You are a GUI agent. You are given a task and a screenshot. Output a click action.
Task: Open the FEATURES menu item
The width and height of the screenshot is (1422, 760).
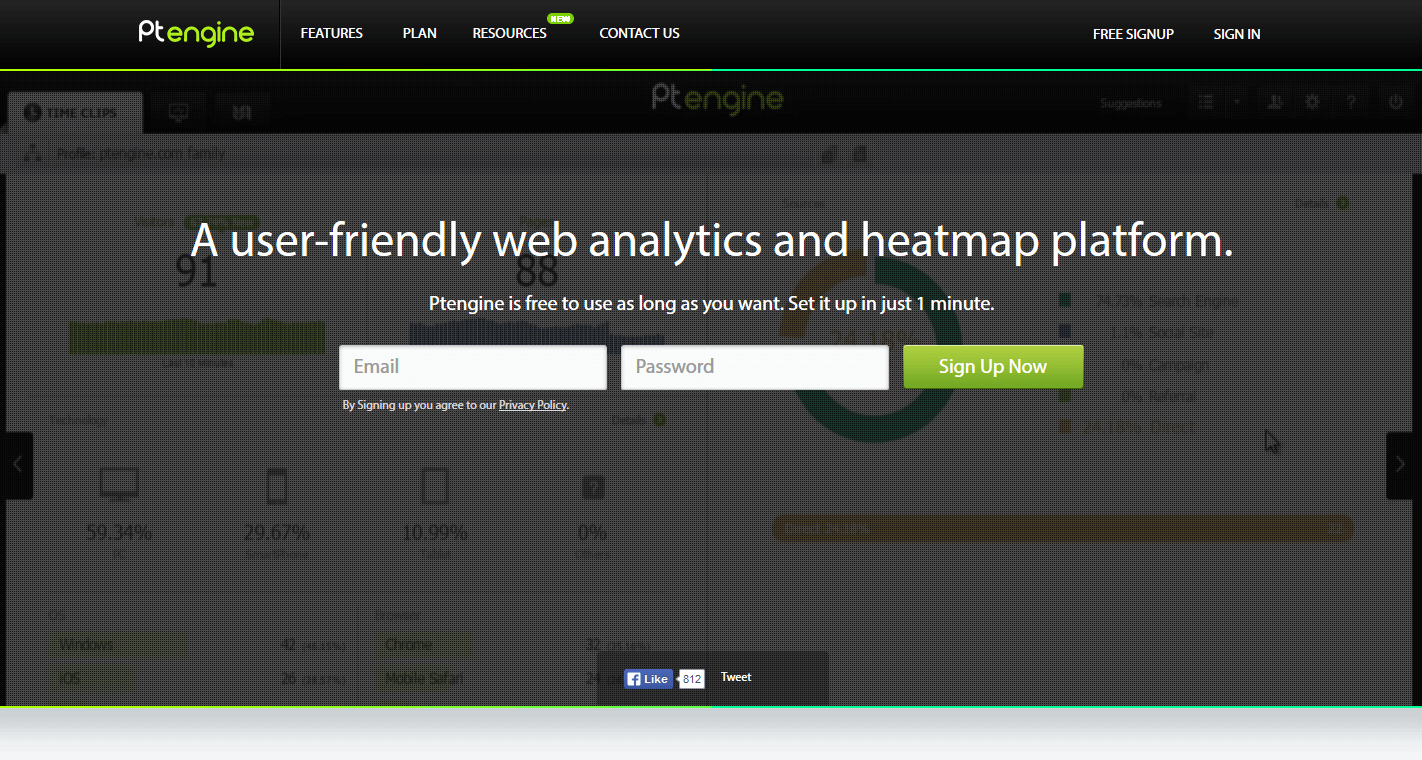click(331, 33)
